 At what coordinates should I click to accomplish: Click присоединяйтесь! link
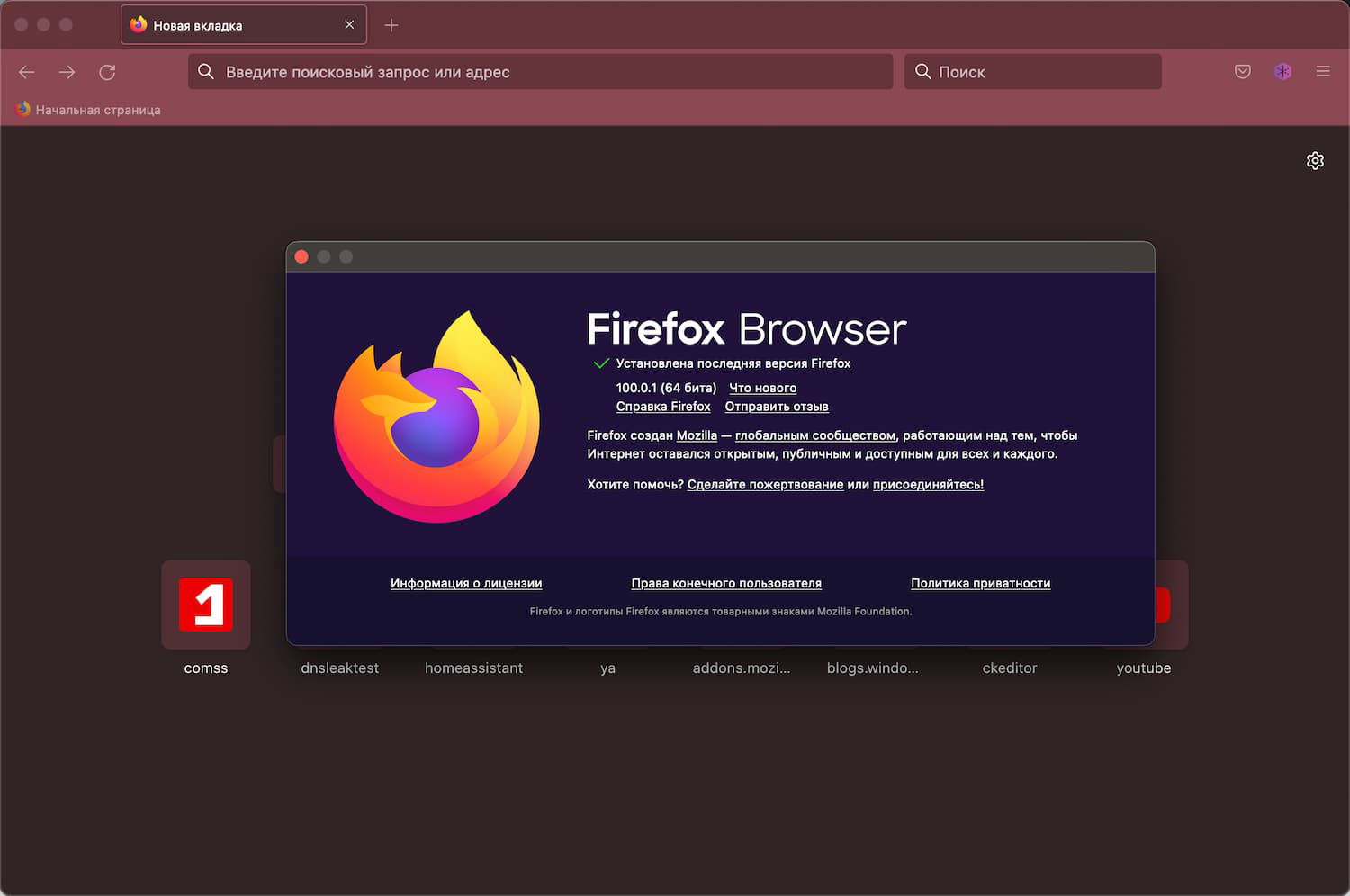point(928,485)
